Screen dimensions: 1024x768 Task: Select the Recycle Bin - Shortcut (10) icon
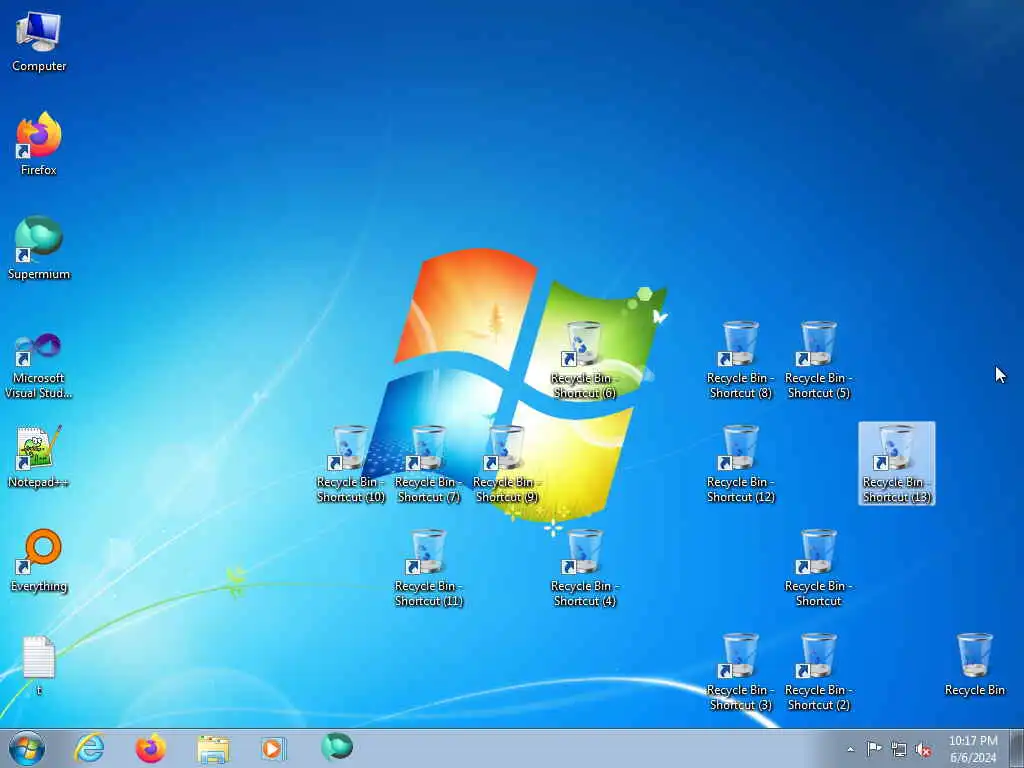350,463
